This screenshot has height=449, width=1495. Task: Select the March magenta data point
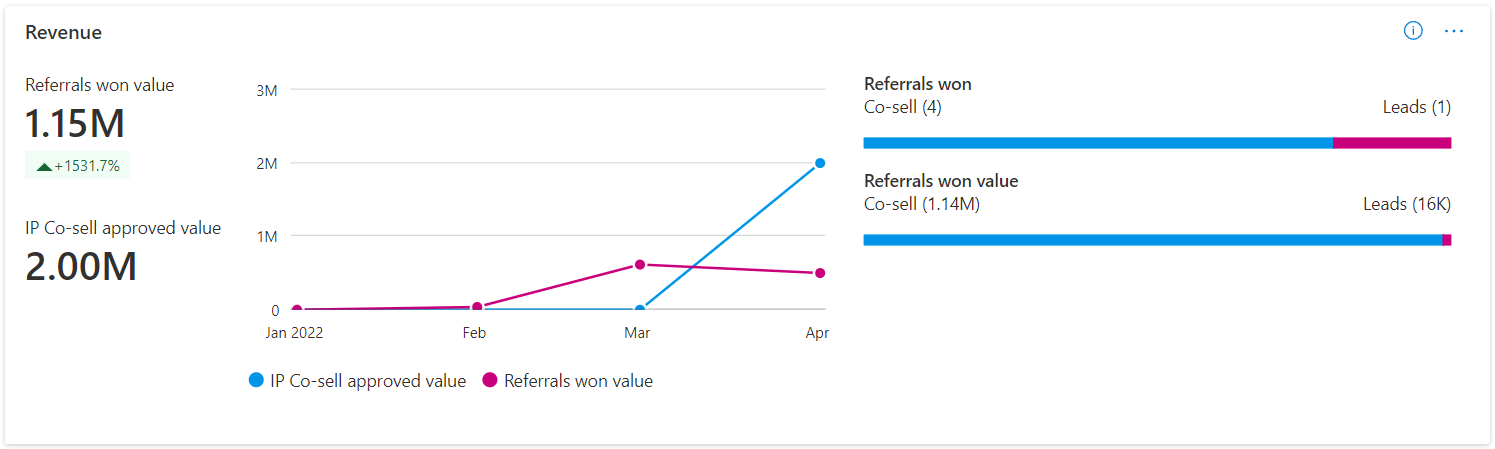click(x=640, y=264)
